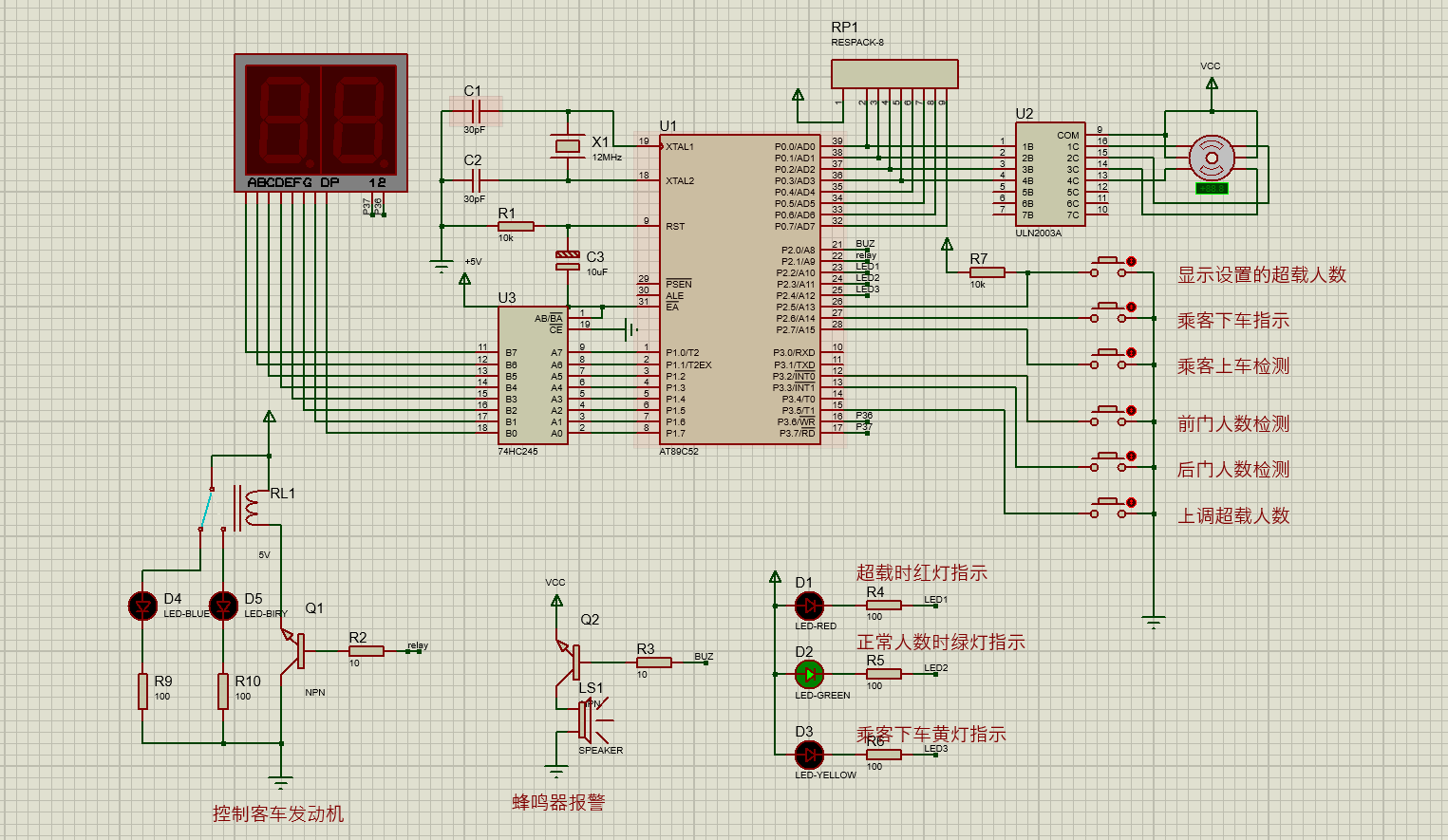The width and height of the screenshot is (1448, 840).
Task: Click resistor R5 next to LED2
Action: pos(884,674)
